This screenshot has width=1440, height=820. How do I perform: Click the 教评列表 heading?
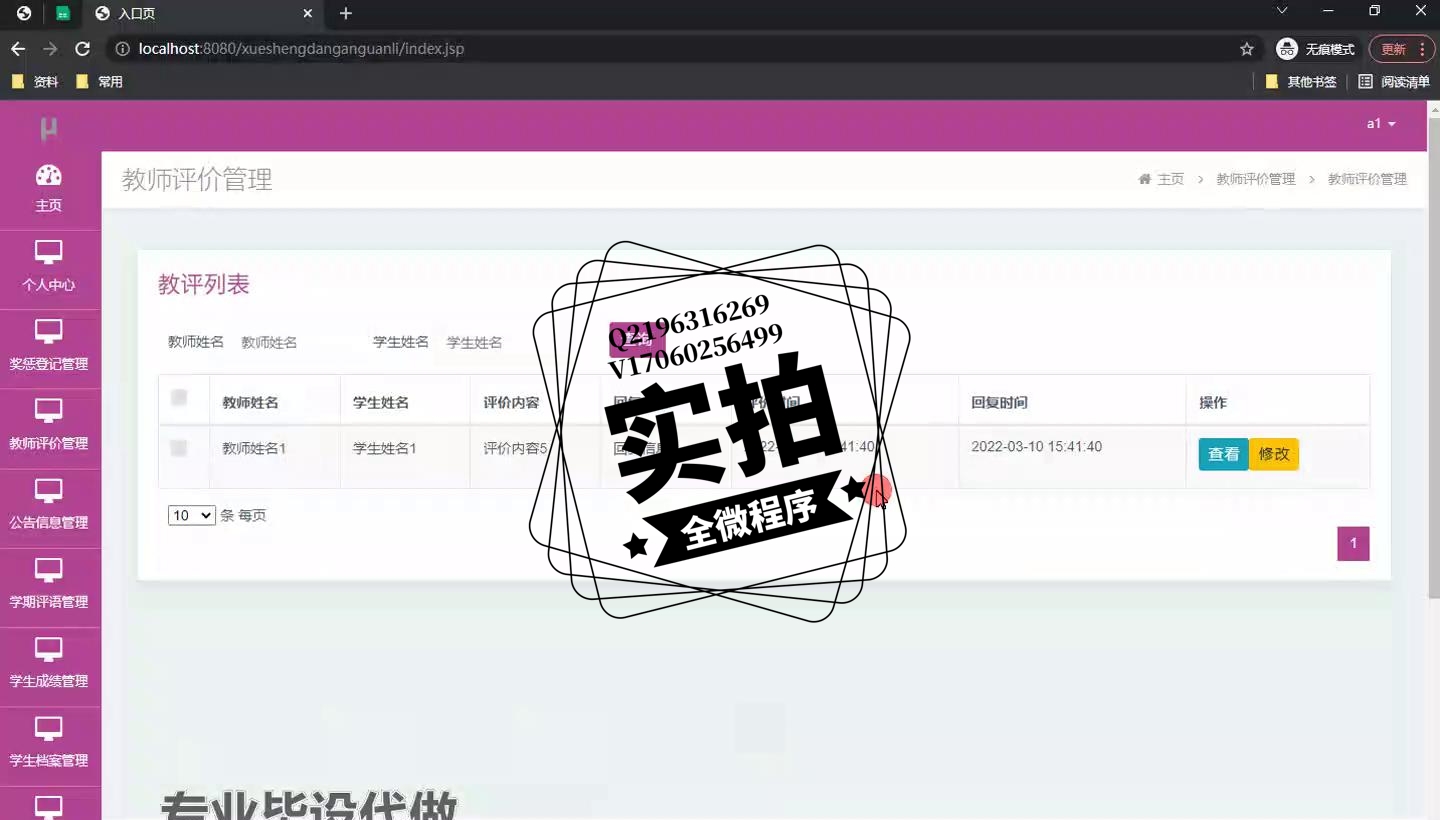pyautogui.click(x=204, y=284)
